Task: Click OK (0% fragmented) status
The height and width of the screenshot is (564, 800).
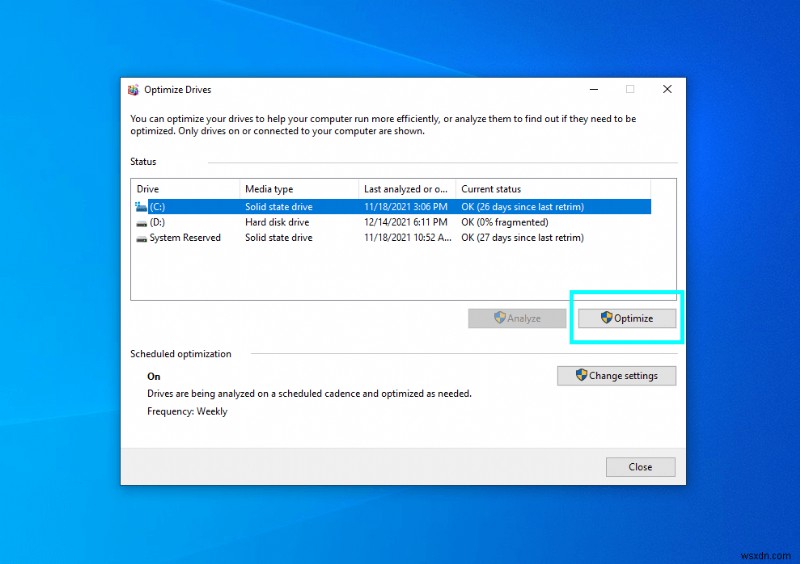Action: [x=505, y=223]
